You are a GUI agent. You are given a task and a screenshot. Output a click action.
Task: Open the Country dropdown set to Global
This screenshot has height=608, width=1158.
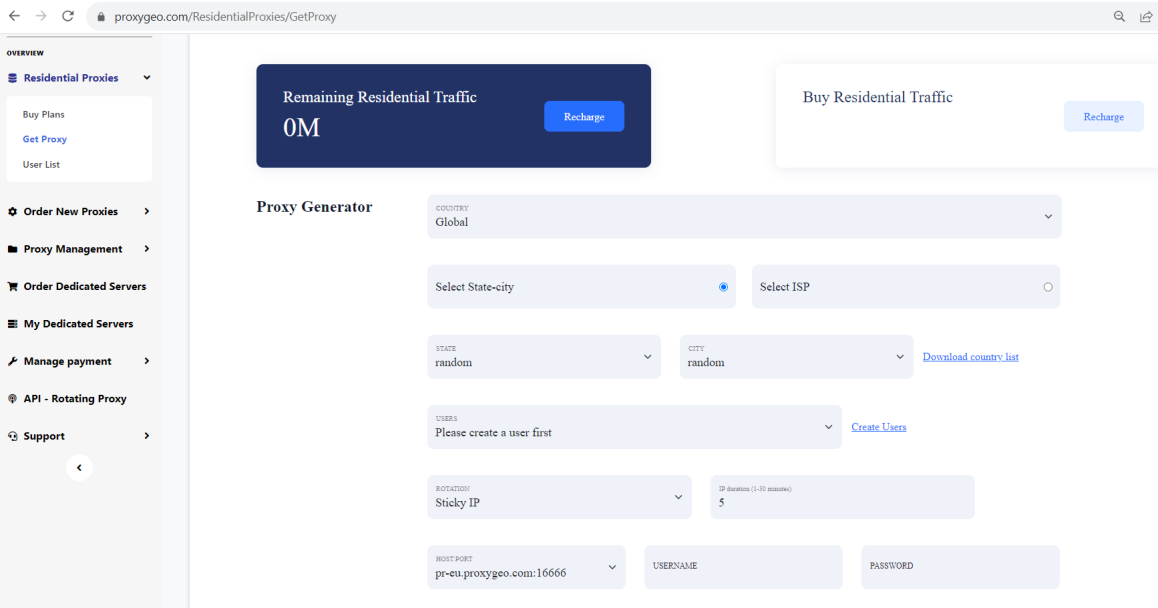744,216
